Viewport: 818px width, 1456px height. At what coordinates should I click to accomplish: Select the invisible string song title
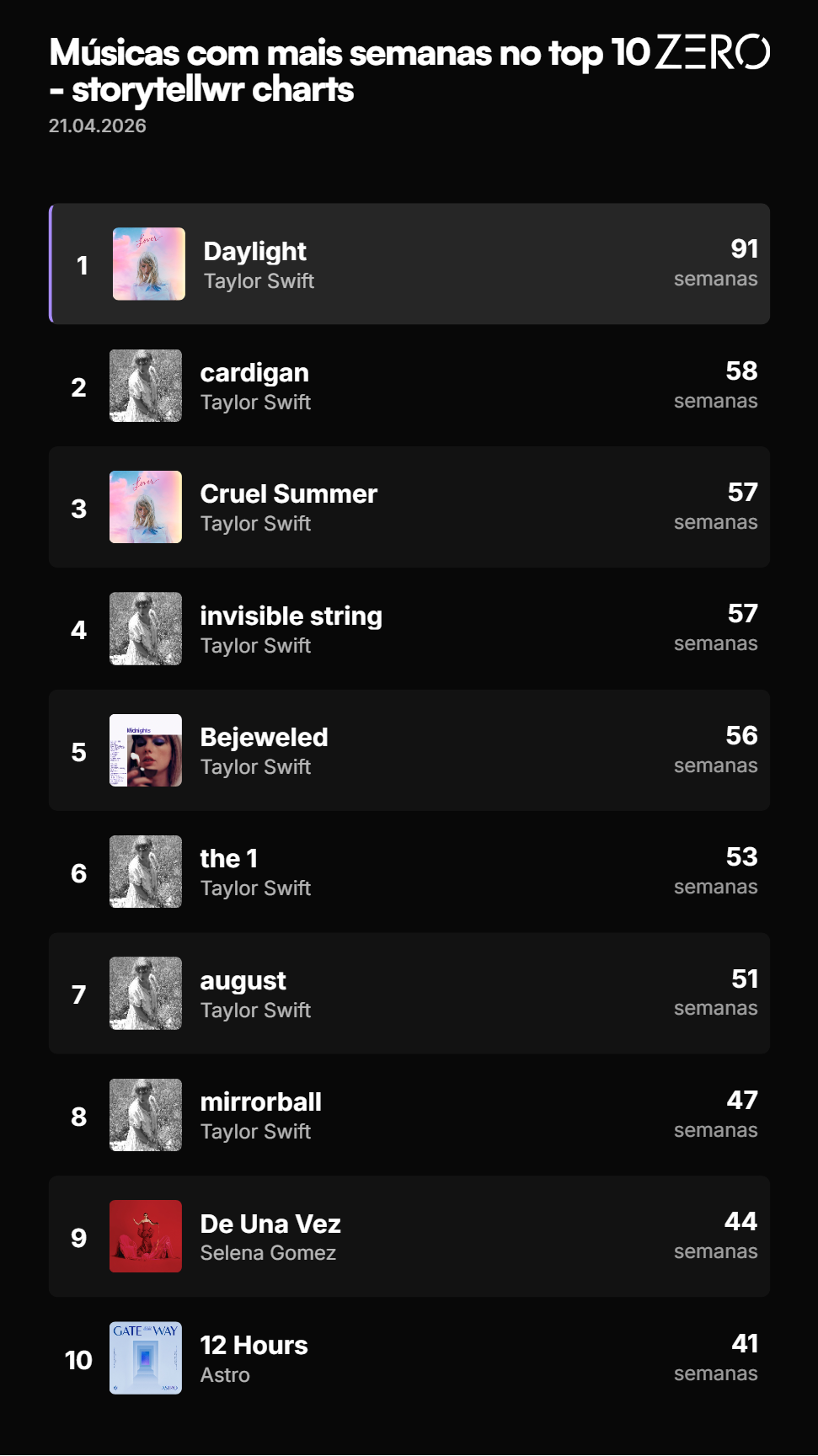[291, 616]
